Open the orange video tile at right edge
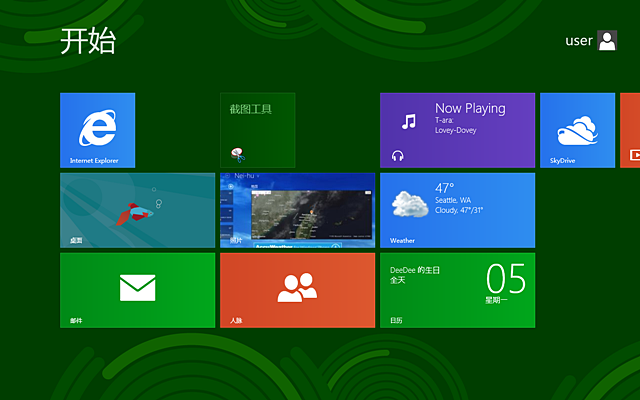Image resolution: width=640 pixels, height=400 pixels. [630, 130]
